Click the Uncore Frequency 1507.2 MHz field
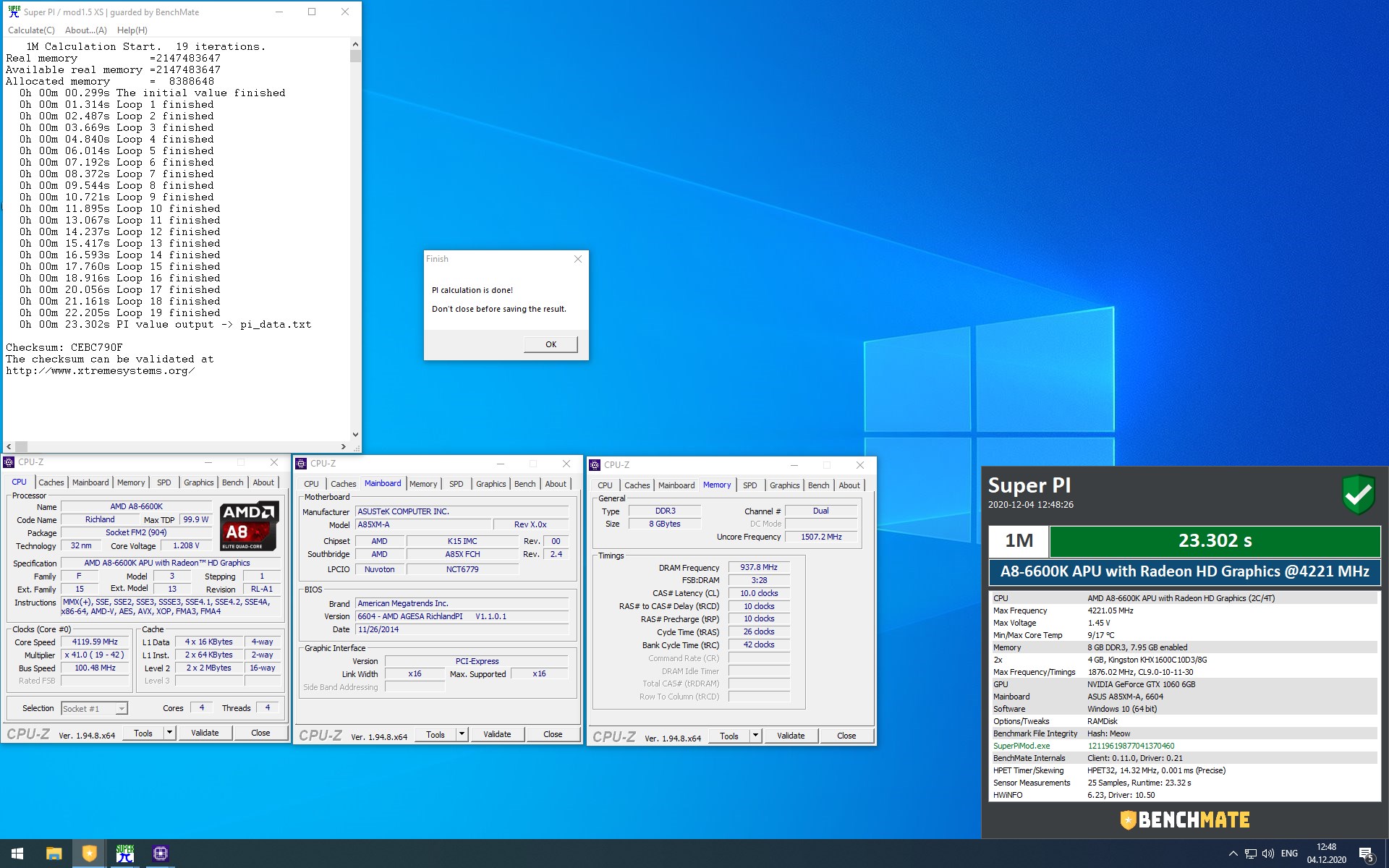The width and height of the screenshot is (1389, 868). (x=821, y=537)
